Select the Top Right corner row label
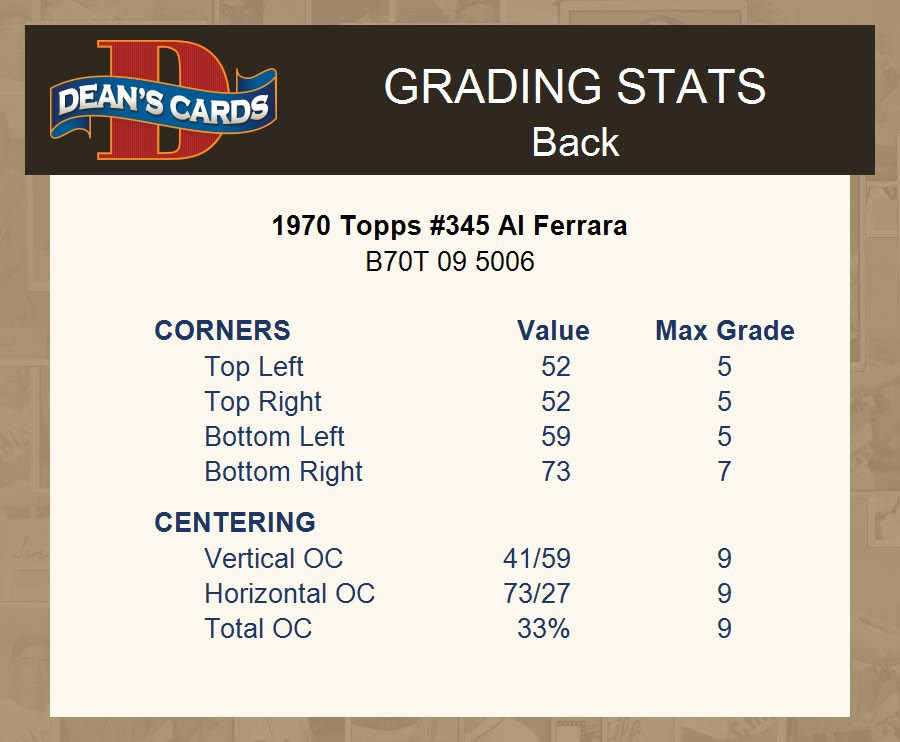This screenshot has width=900, height=742. 263,402
